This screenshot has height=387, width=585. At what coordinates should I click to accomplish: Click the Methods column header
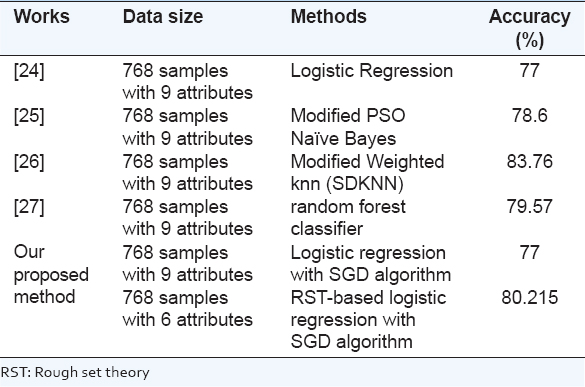click(x=328, y=17)
